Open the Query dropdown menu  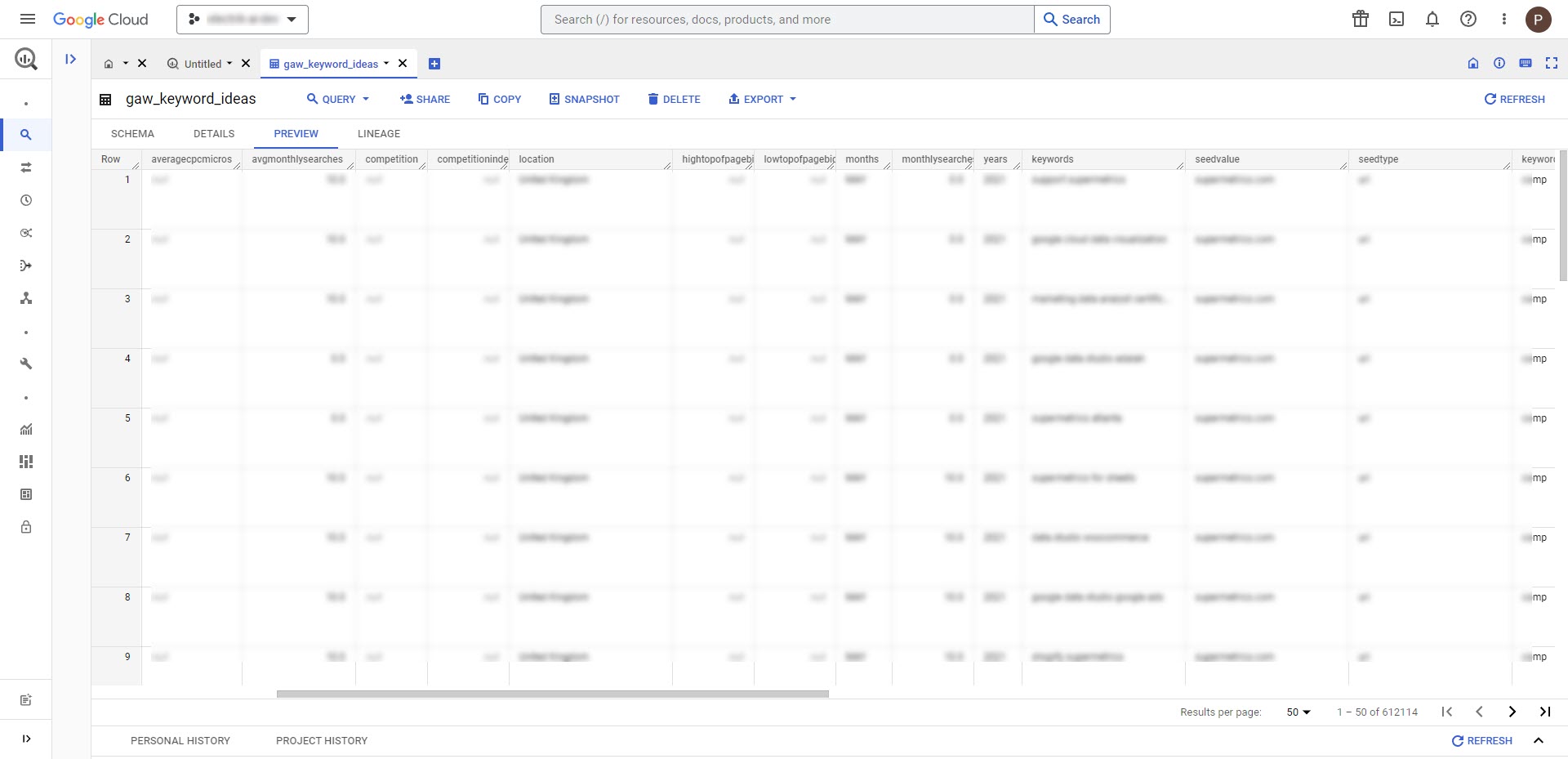point(338,99)
